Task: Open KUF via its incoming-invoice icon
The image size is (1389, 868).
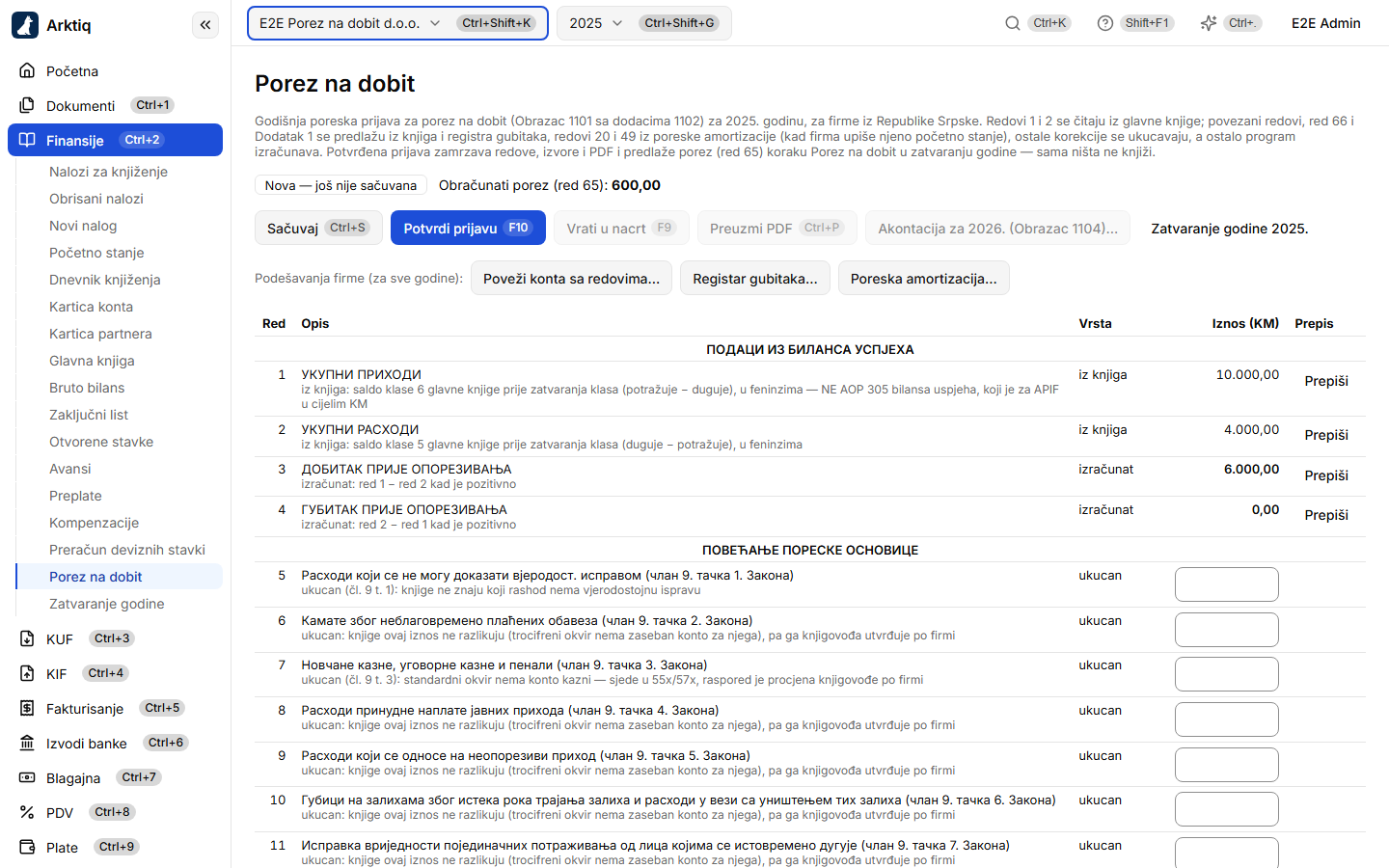Action: 27,639
